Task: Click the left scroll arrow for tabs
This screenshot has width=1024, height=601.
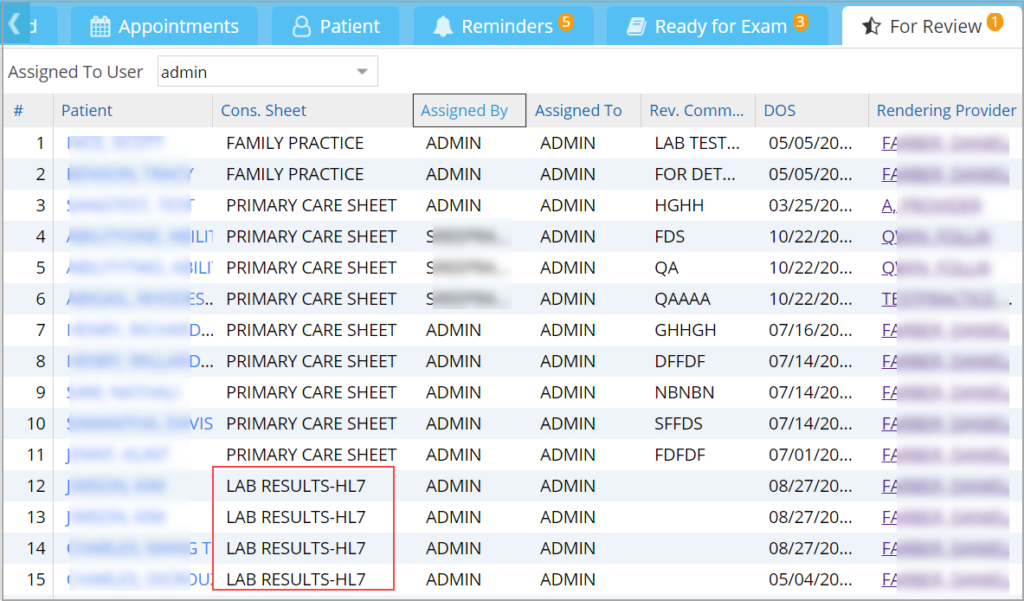Action: coord(16,22)
